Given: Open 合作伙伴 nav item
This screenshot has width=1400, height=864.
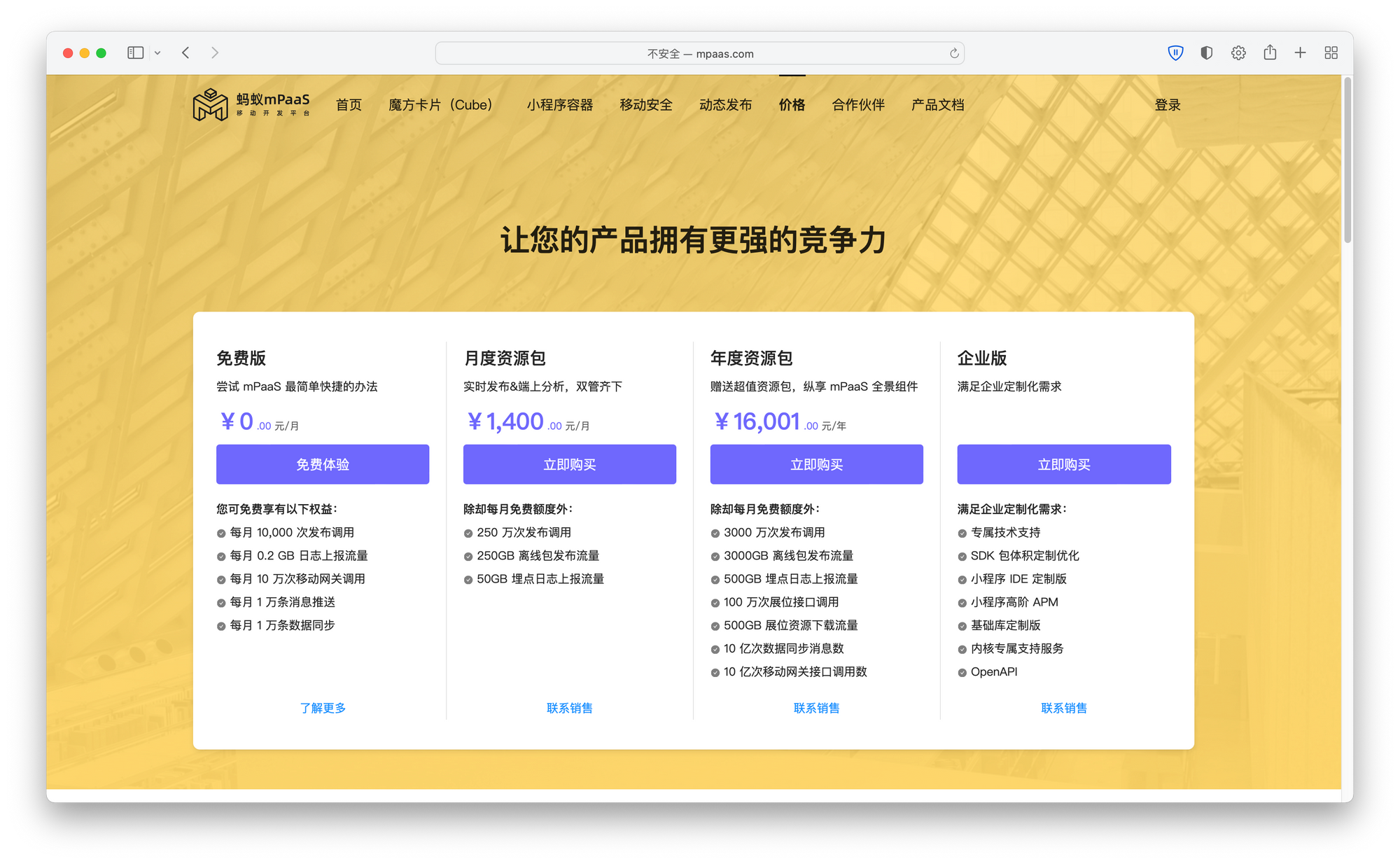Looking at the screenshot, I should tap(858, 105).
